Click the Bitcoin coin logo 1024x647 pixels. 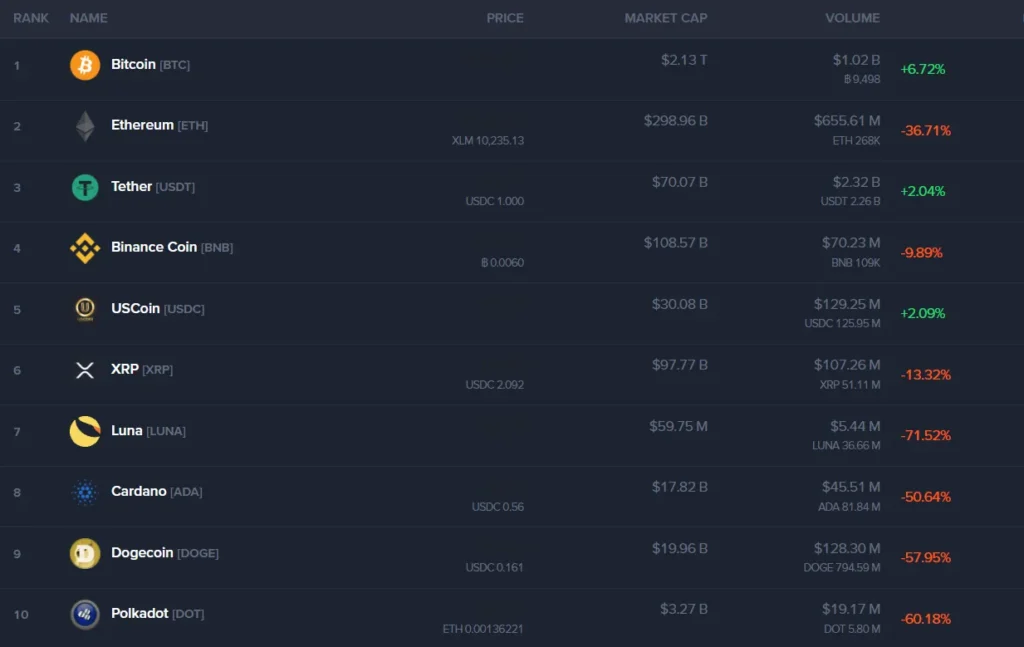click(x=84, y=64)
